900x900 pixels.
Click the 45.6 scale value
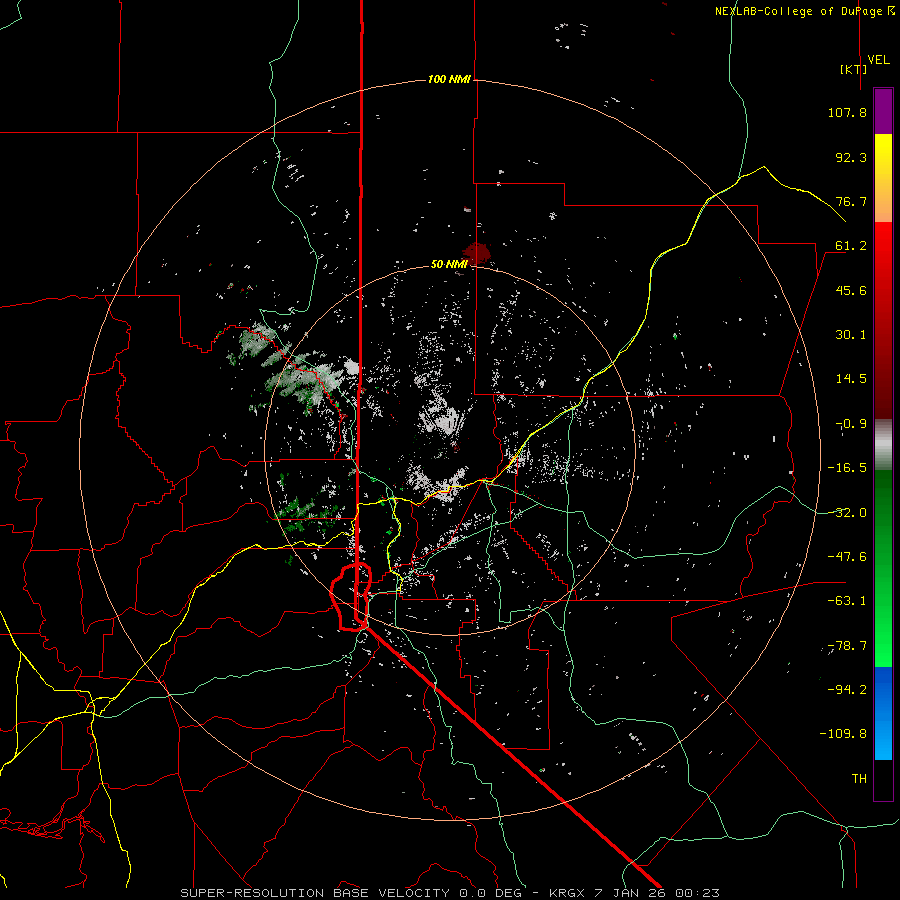tap(851, 290)
